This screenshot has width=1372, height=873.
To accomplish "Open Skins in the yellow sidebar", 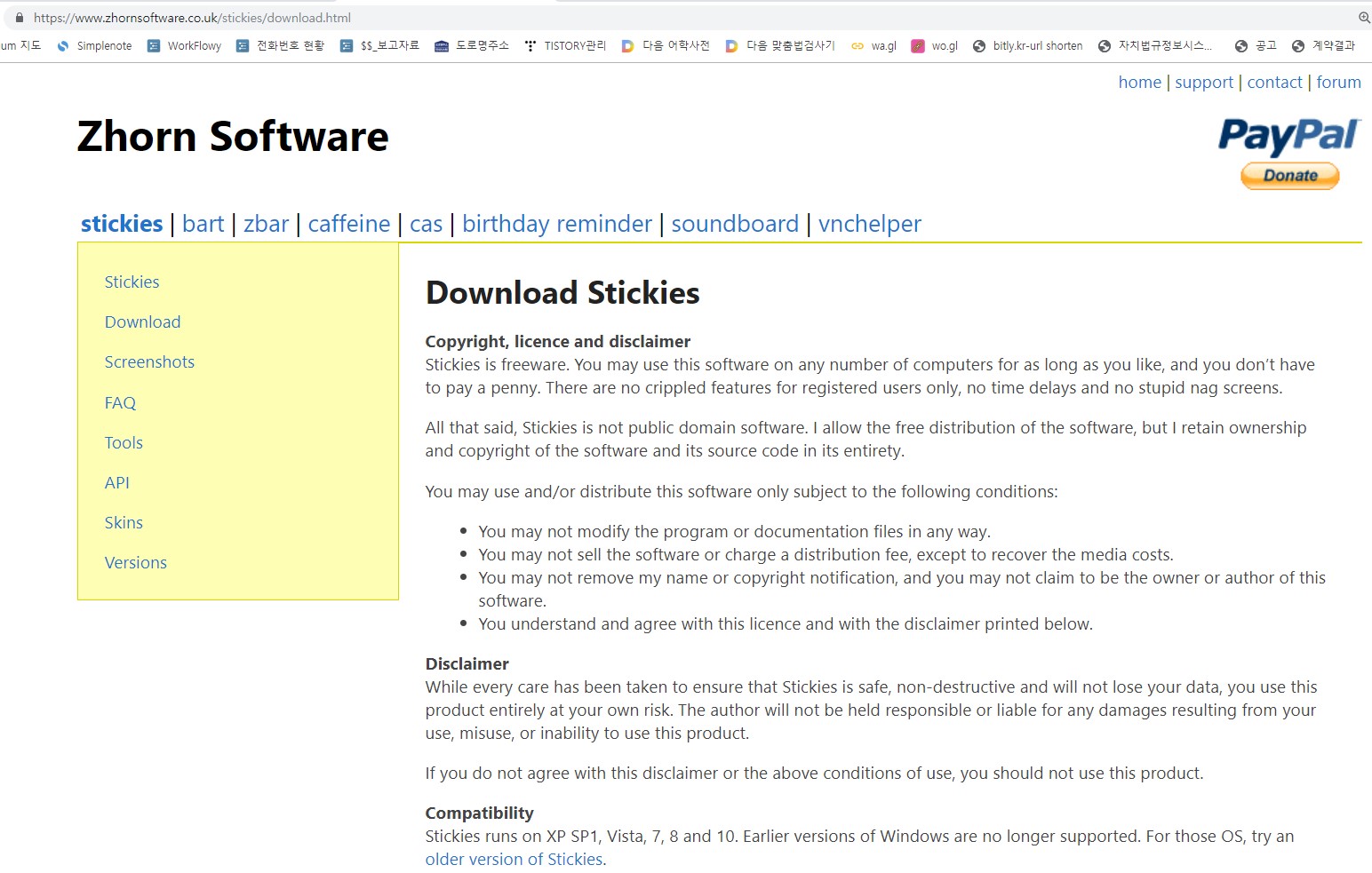I will click(124, 523).
